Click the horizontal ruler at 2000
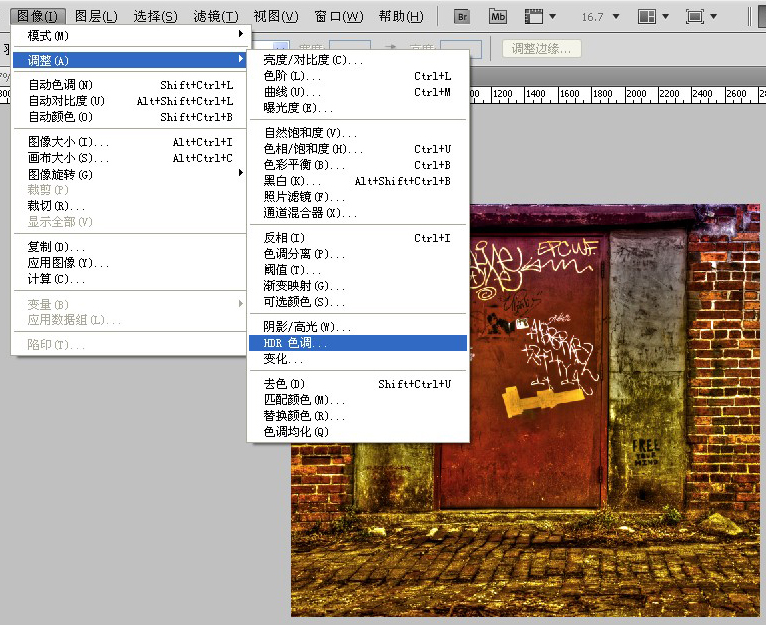This screenshot has height=625, width=766. [x=636, y=94]
